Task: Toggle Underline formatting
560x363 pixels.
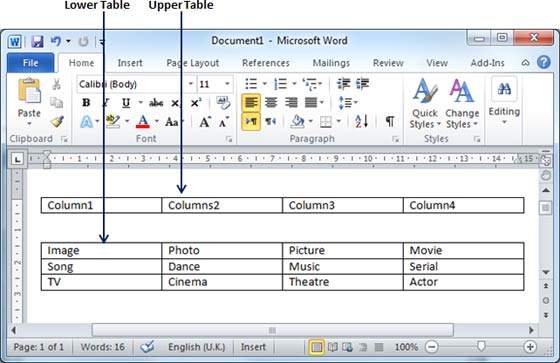Action: pyautogui.click(x=126, y=103)
